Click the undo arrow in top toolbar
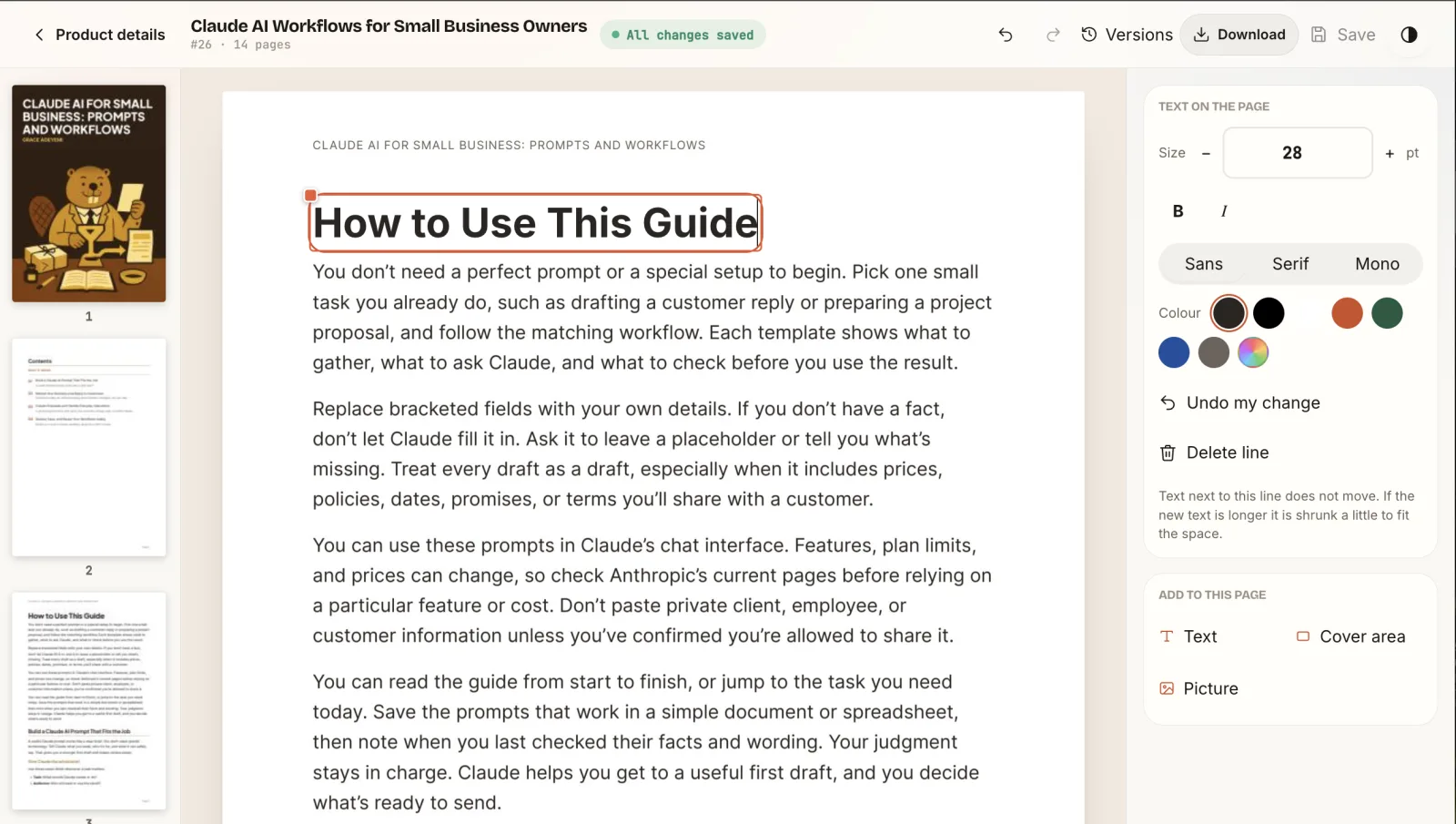This screenshot has width=1456, height=824. pyautogui.click(x=1006, y=35)
